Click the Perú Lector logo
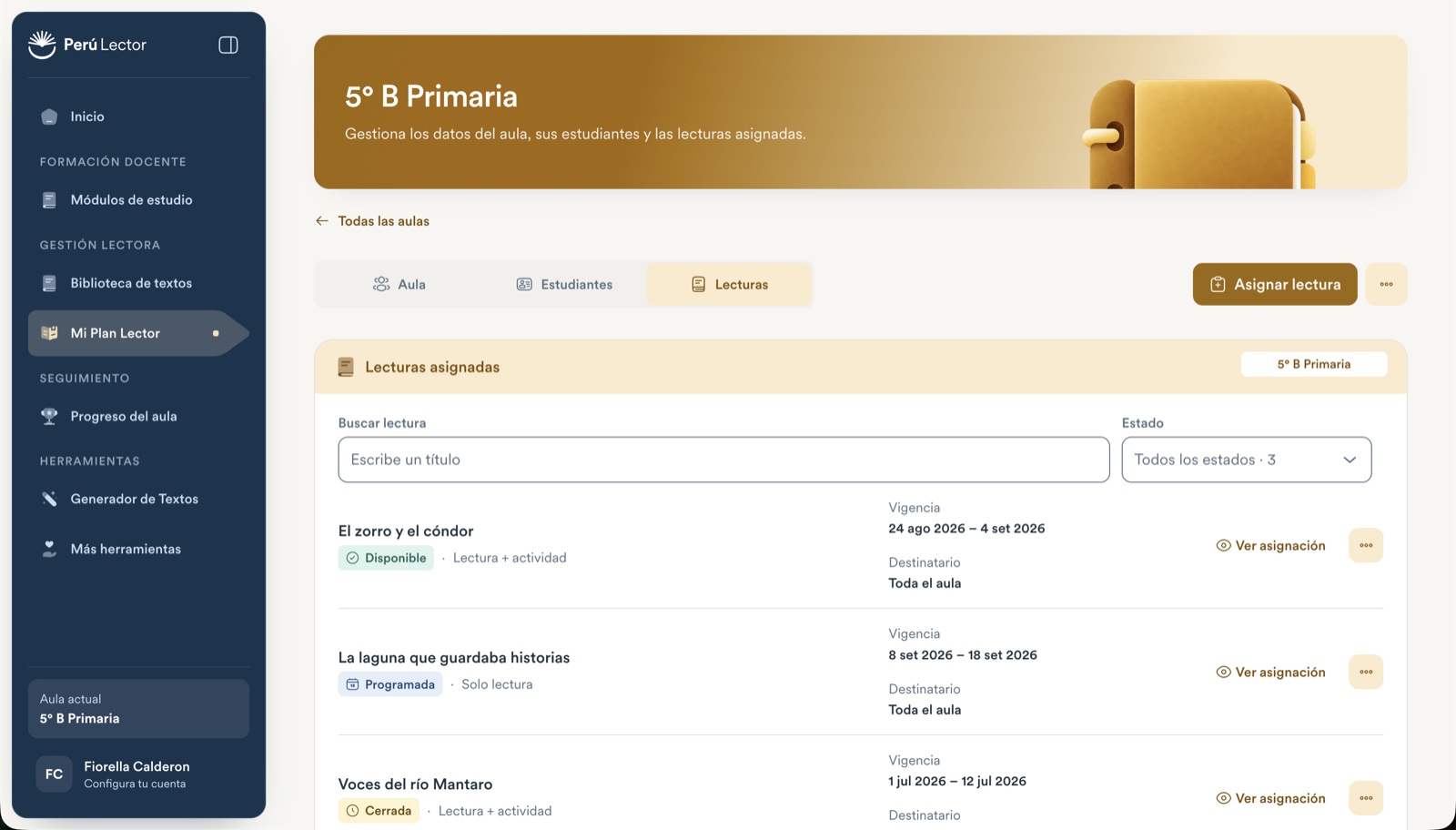1456x830 pixels. (87, 45)
